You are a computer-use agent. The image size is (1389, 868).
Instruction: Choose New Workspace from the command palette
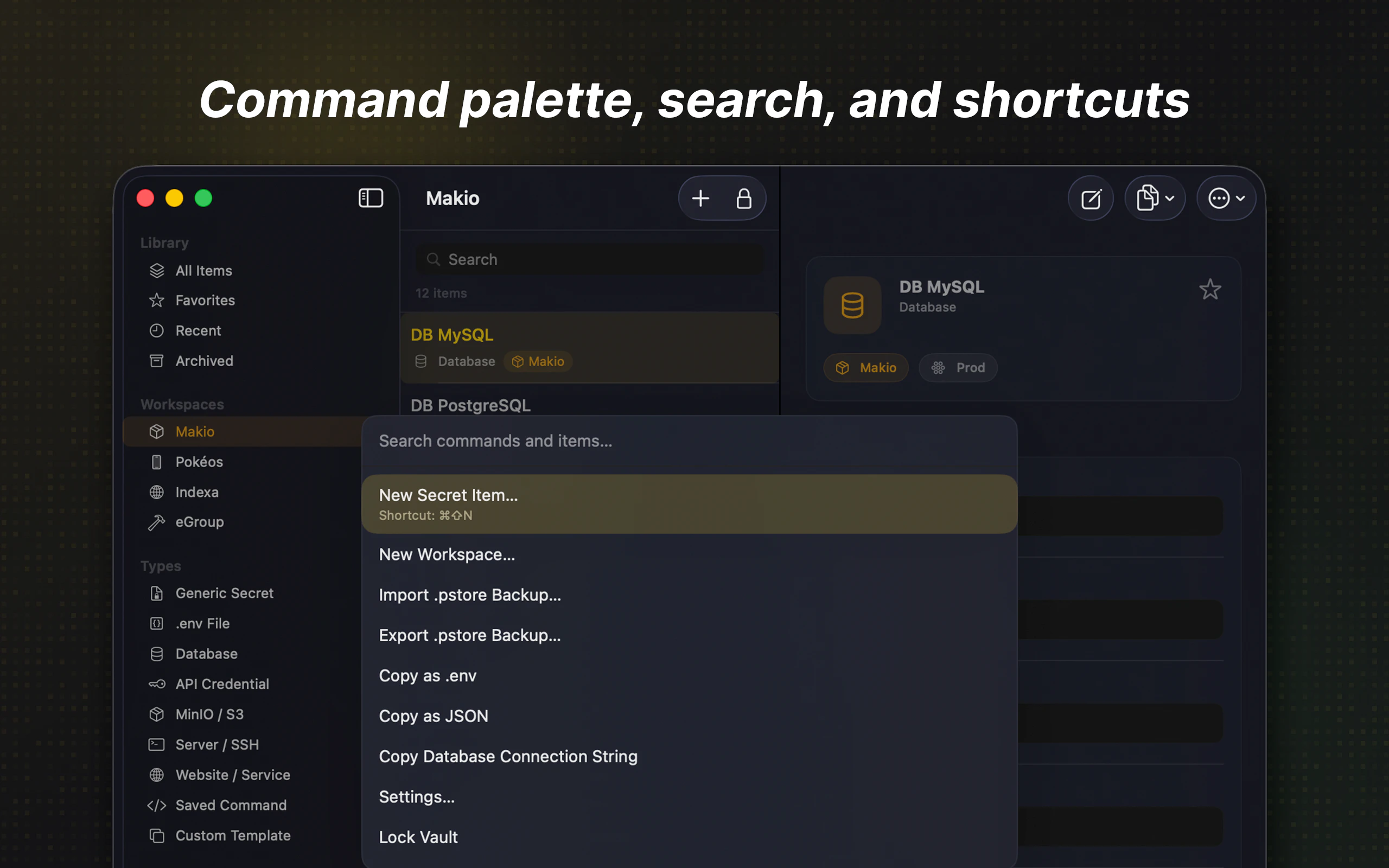[447, 554]
